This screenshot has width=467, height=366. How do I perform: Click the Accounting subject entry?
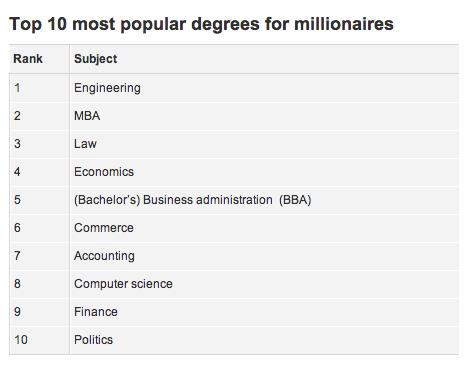(x=104, y=256)
